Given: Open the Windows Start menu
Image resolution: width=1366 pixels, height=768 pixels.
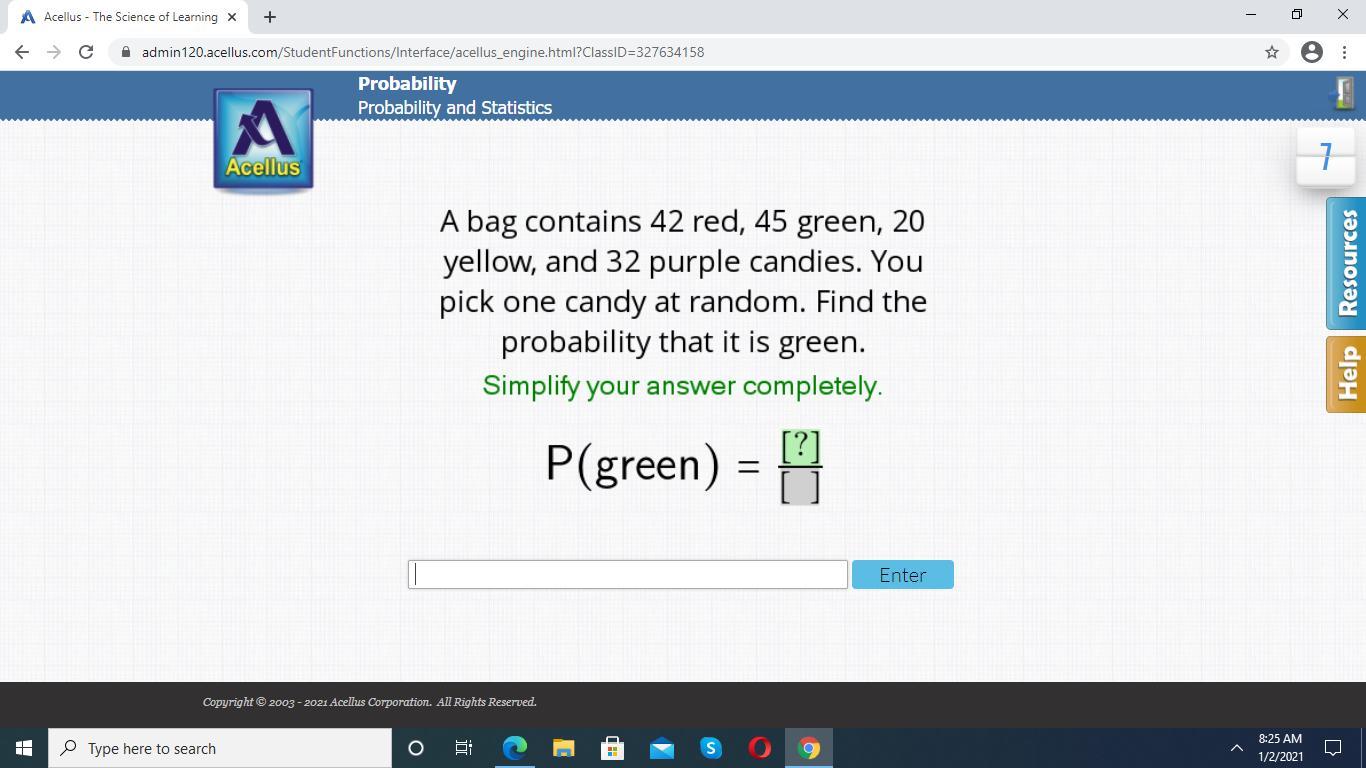Looking at the screenshot, I should coord(24,748).
